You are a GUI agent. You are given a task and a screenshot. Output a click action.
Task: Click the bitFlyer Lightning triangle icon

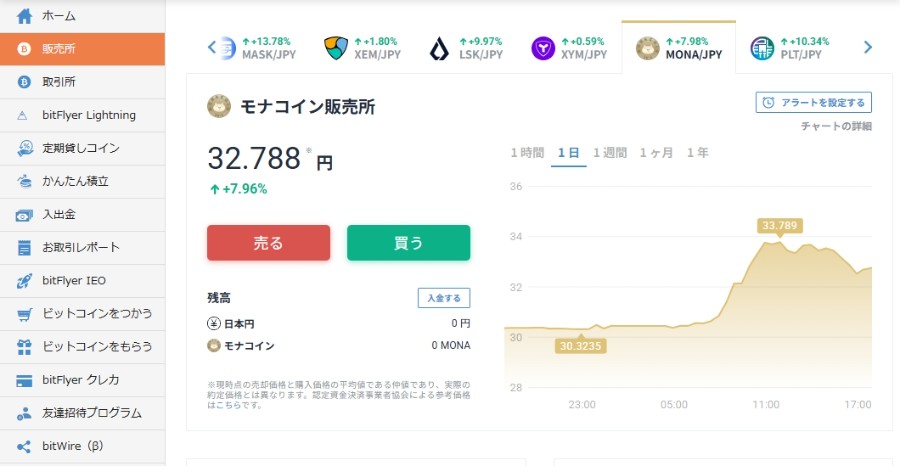coord(22,115)
